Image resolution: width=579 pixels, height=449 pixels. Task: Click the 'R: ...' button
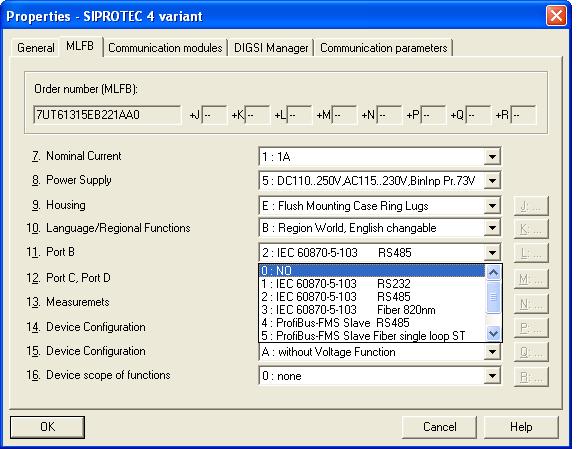(531, 377)
